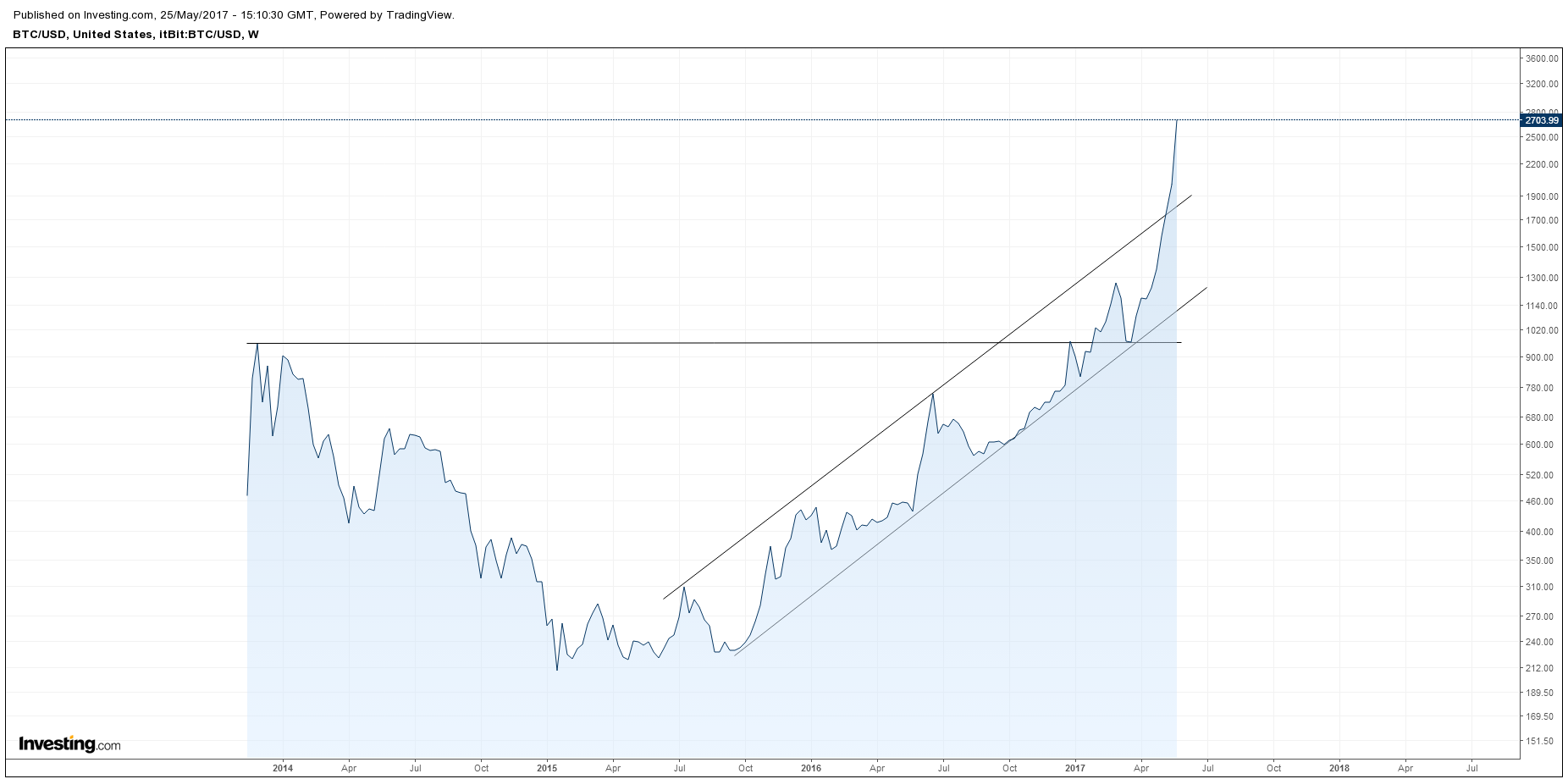Select the 520.00 price axis label

pos(1540,475)
